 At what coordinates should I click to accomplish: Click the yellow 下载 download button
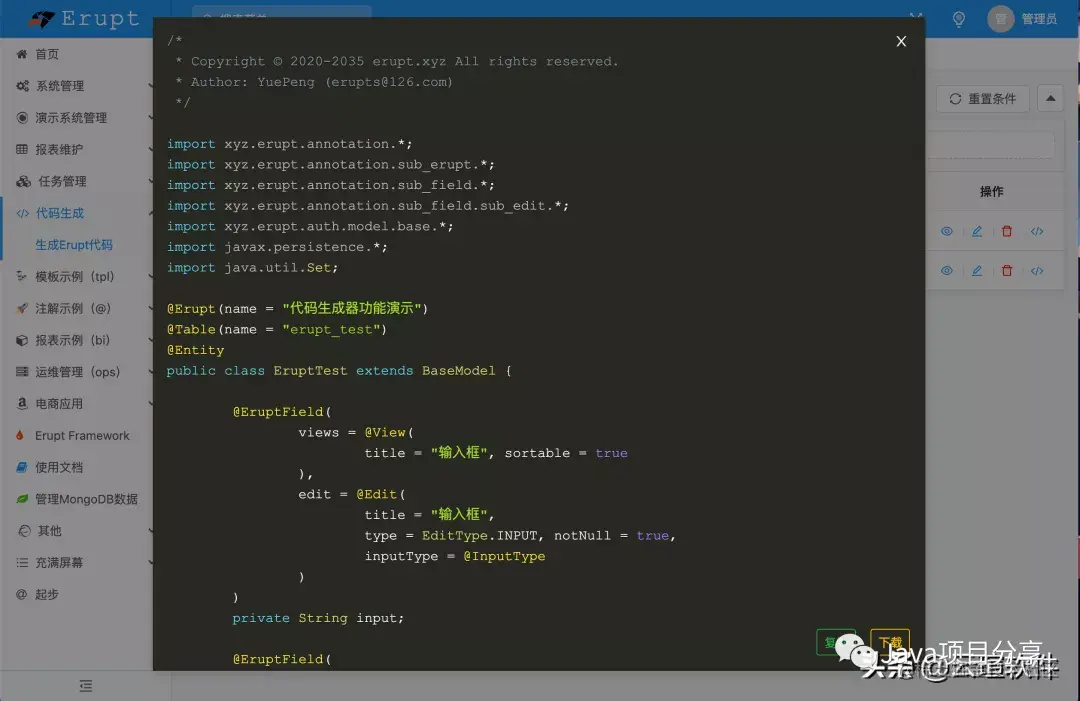pyautogui.click(x=890, y=642)
